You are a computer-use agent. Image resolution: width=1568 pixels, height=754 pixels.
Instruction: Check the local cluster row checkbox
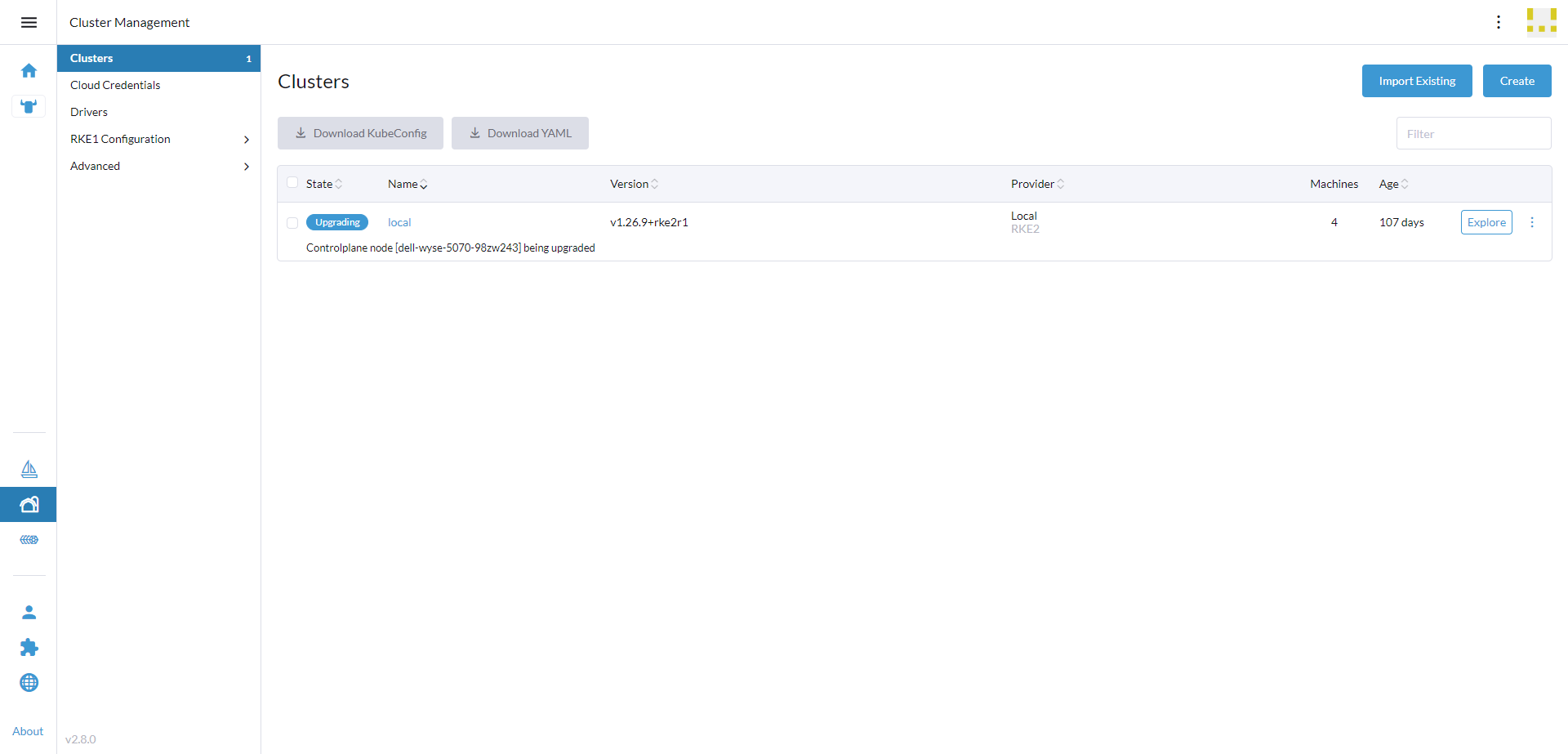(x=292, y=223)
